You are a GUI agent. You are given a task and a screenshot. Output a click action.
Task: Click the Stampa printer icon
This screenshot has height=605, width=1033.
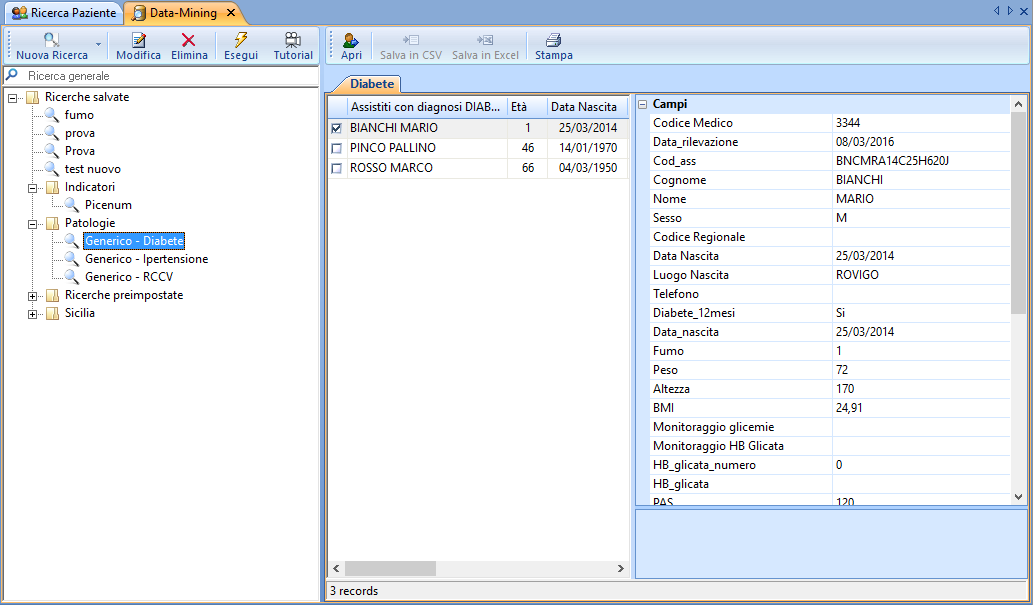pyautogui.click(x=553, y=40)
